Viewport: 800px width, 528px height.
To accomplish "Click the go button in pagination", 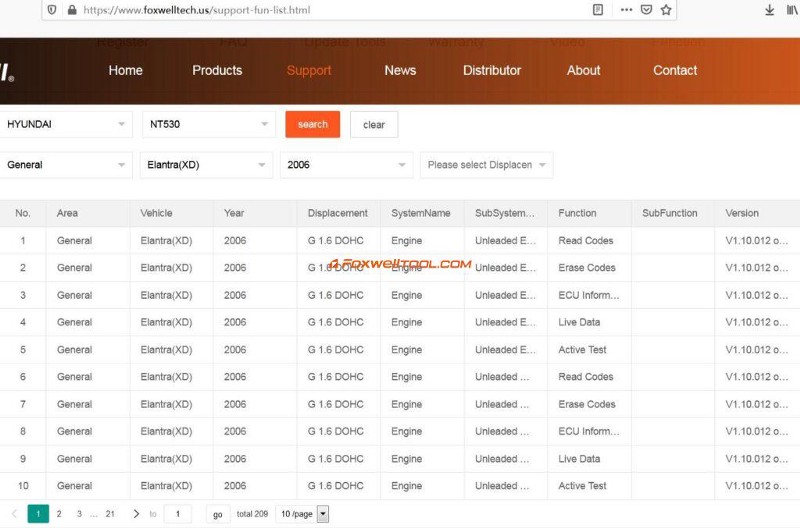I will (218, 514).
